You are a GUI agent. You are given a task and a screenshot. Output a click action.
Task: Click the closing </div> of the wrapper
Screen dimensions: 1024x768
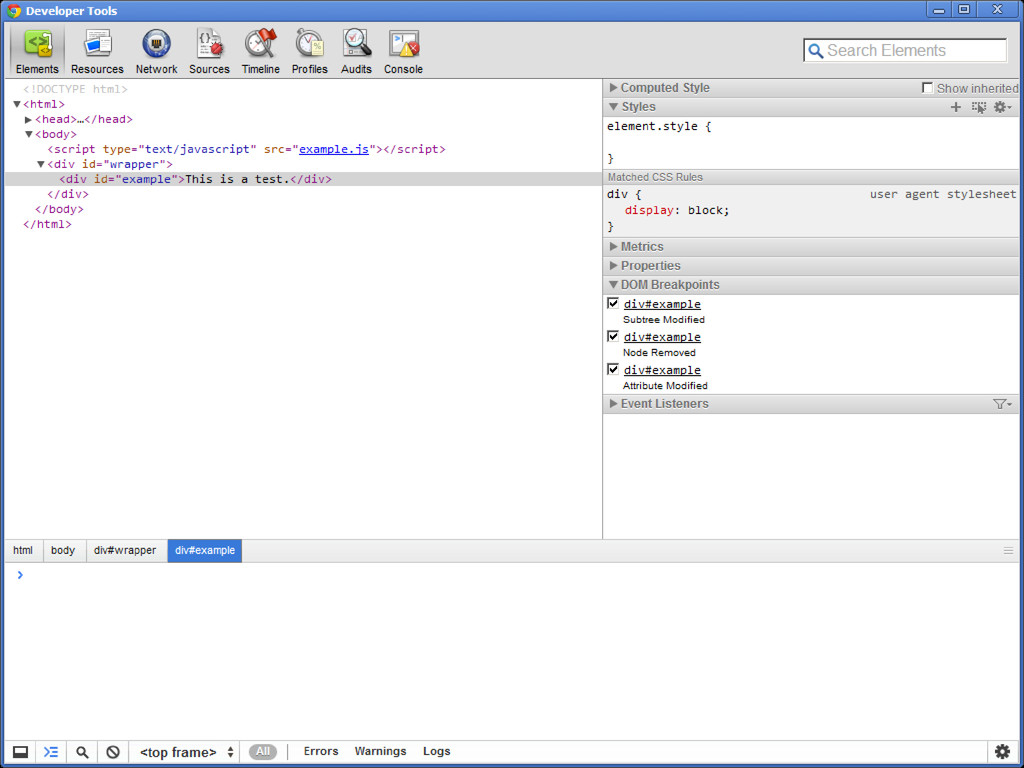pos(68,194)
